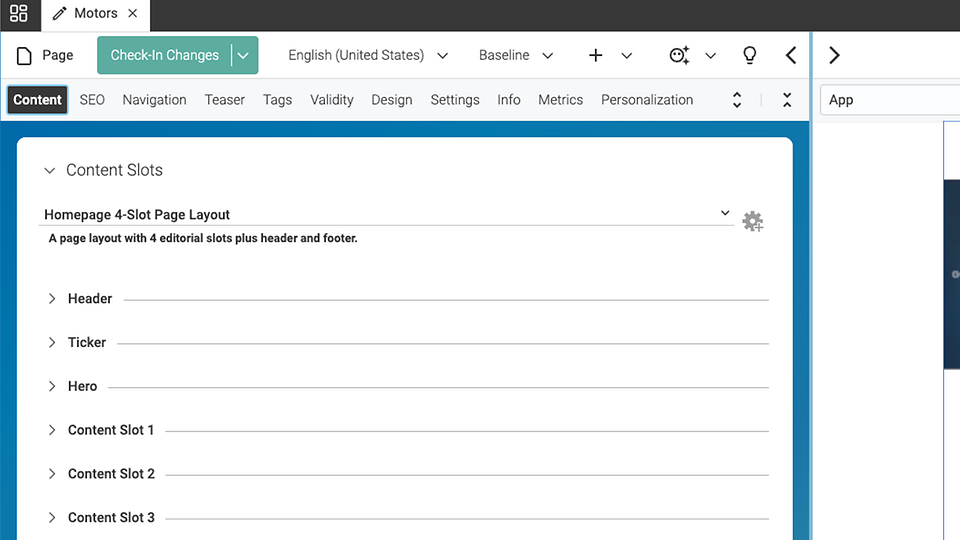Image resolution: width=960 pixels, height=540 pixels.
Task: Click the right arrow expand icon
Action: pyautogui.click(x=834, y=55)
